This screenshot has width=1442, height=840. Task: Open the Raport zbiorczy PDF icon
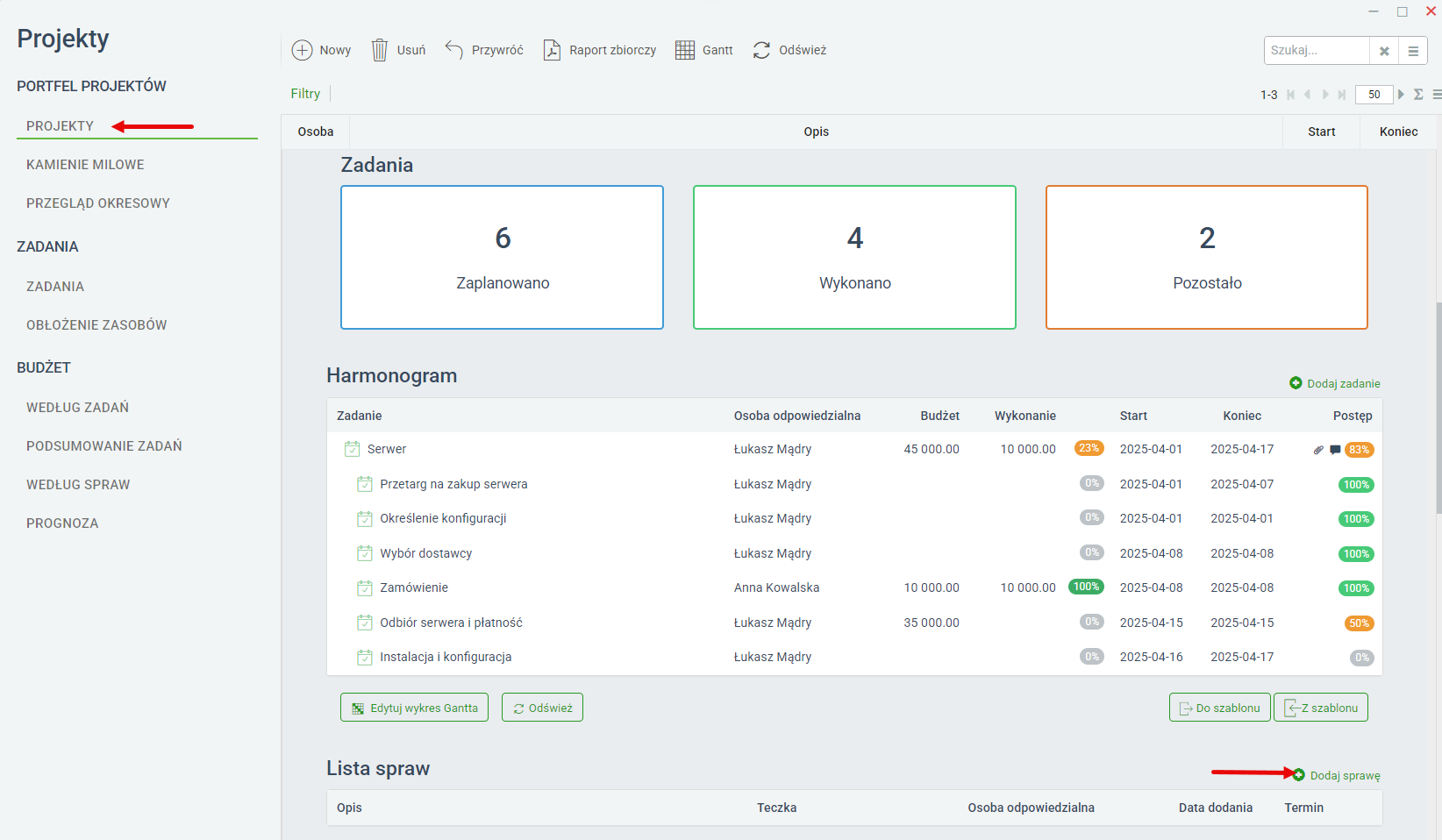(x=552, y=50)
